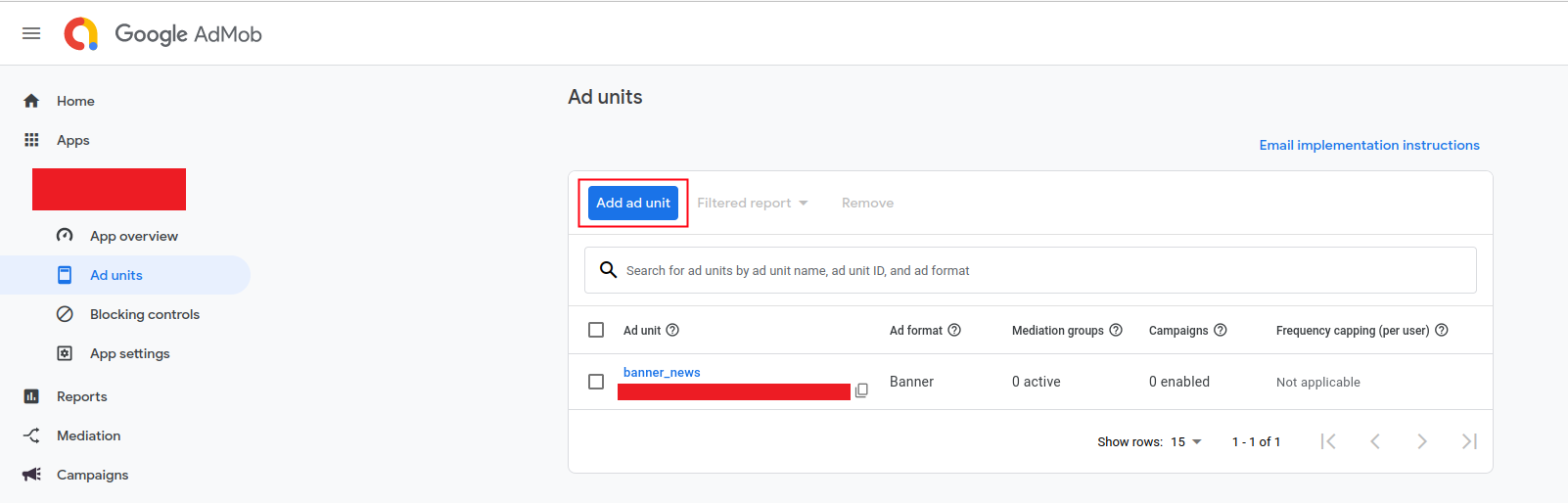1568x503 pixels.
Task: Click the Google AdMob logo
Action: [162, 34]
